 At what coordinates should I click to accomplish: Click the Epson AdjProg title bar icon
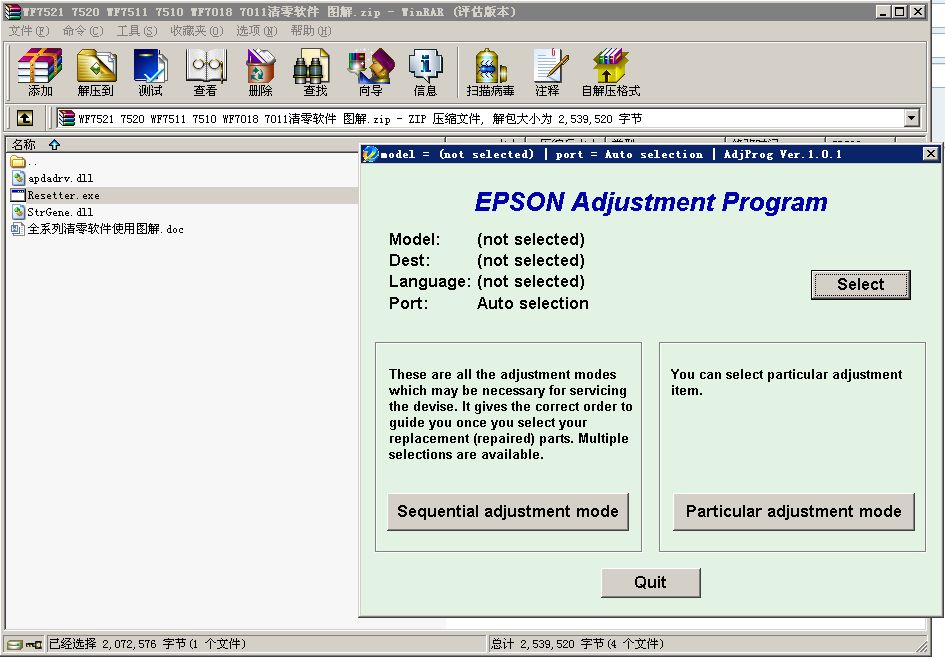pos(370,154)
